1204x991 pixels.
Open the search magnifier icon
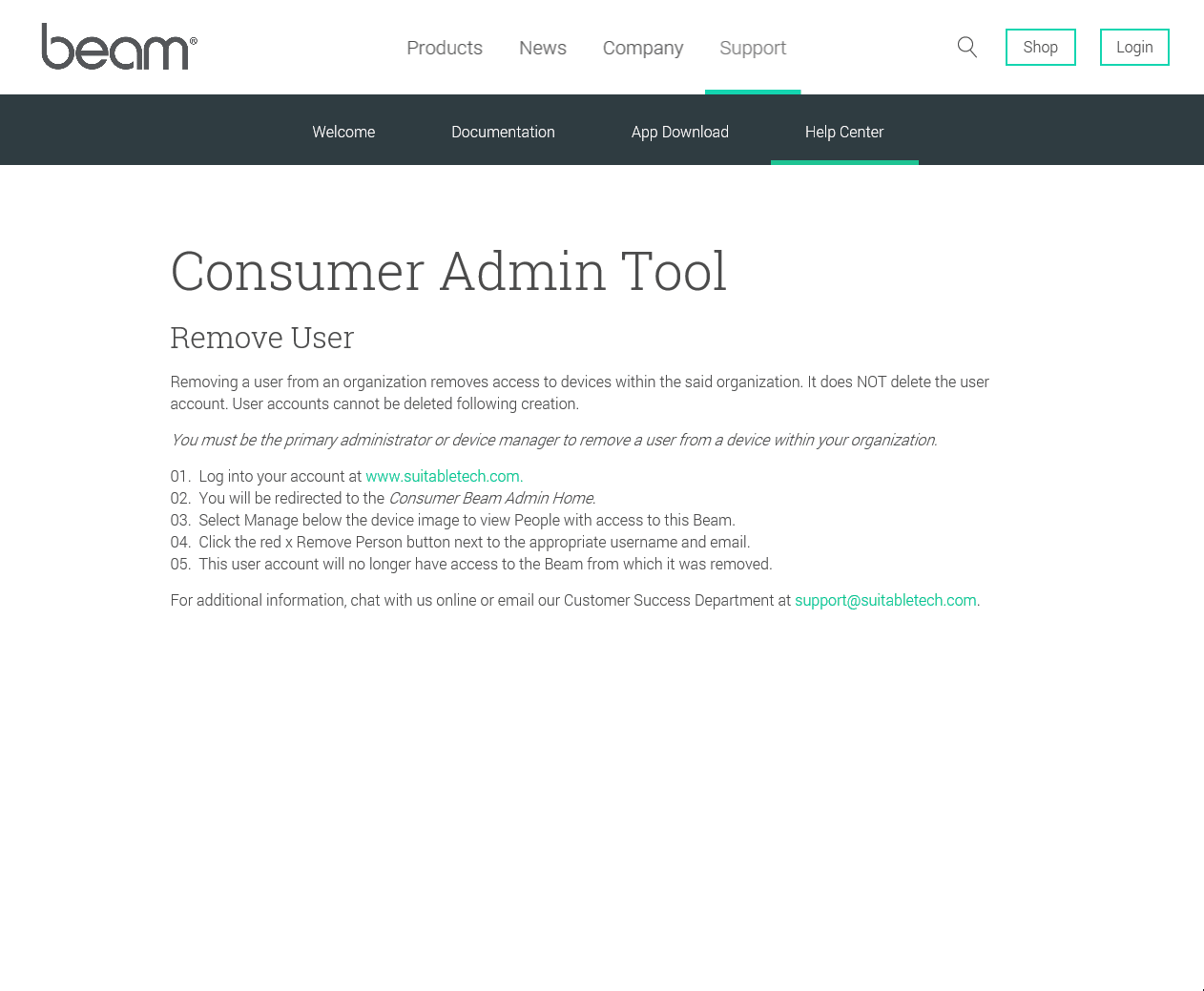tap(967, 47)
